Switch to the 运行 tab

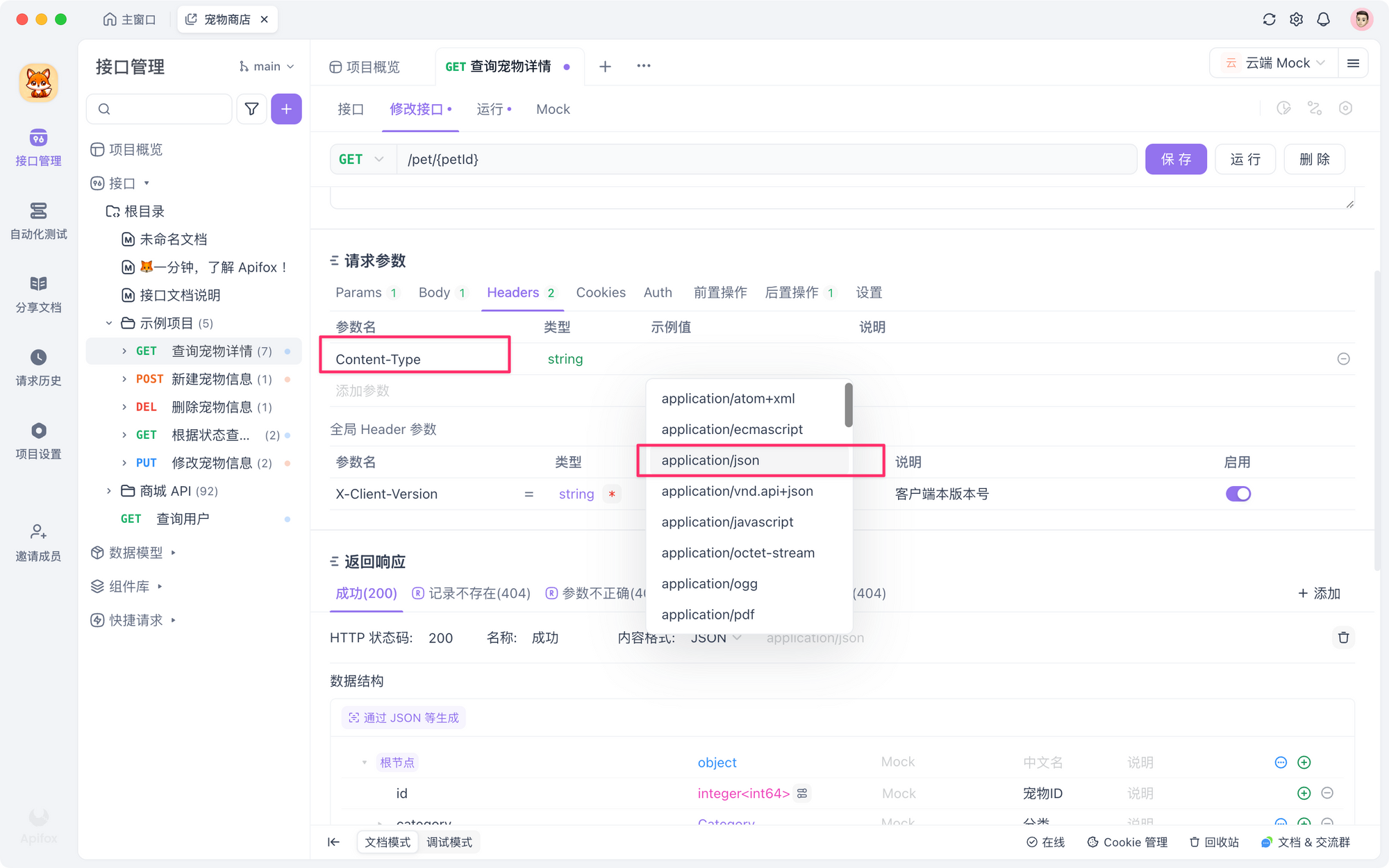pos(494,109)
